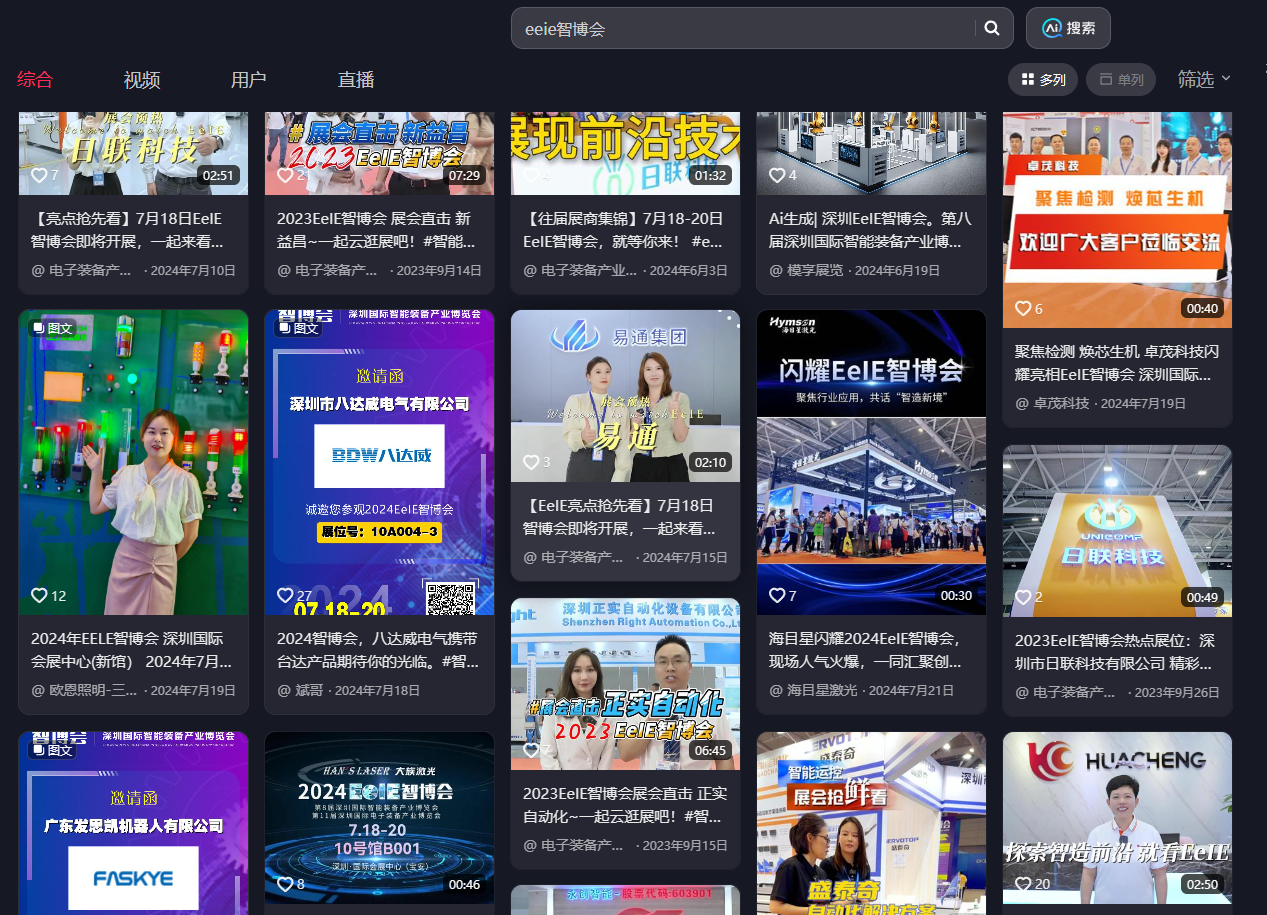Viewport: 1267px width, 915px height.
Task: Open the title 【EeIE亮点抢先看】7月18日
Action: coord(619,516)
